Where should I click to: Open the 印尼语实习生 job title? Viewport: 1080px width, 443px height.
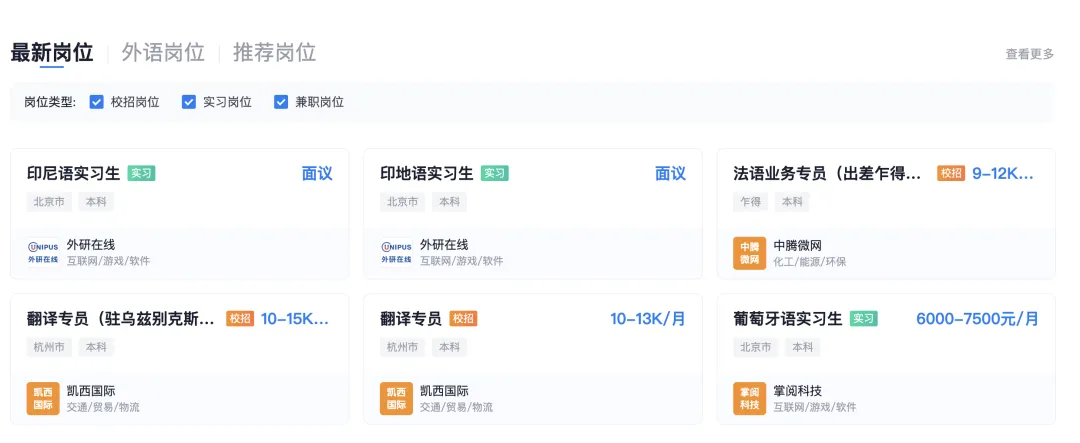pos(74,174)
